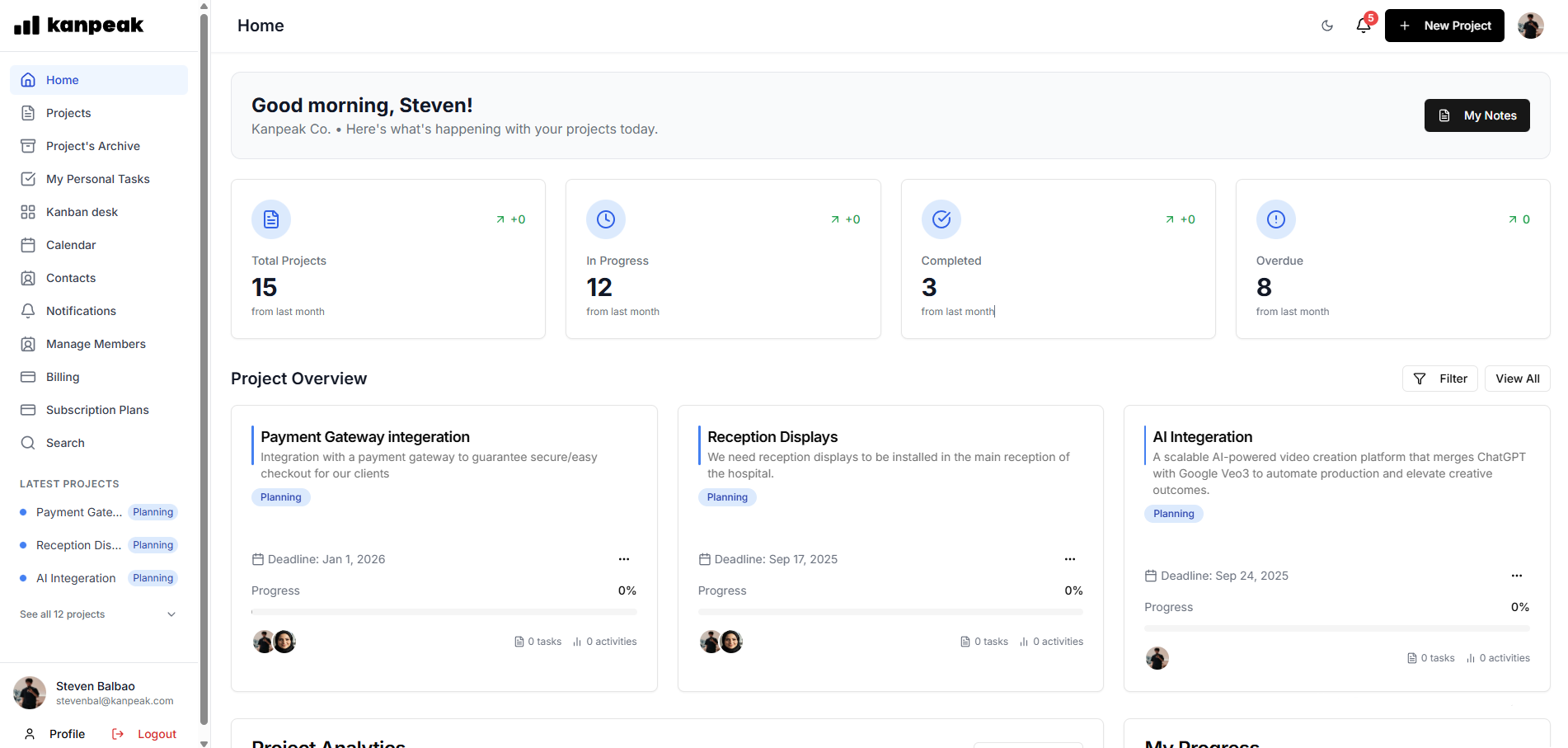The height and width of the screenshot is (748, 1568).
Task: Open user avatar in top bar
Action: [x=1530, y=26]
